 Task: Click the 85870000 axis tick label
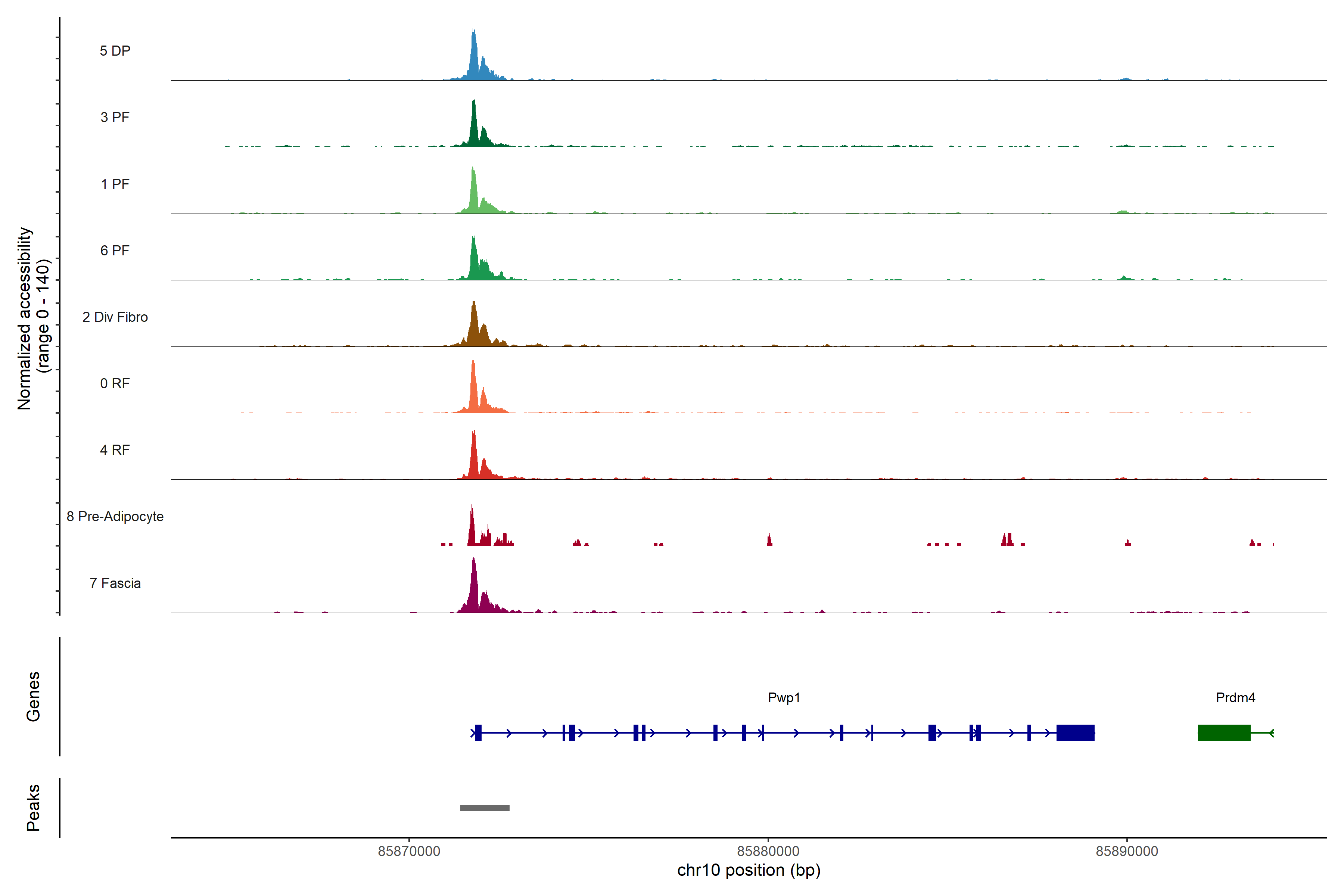tap(409, 851)
